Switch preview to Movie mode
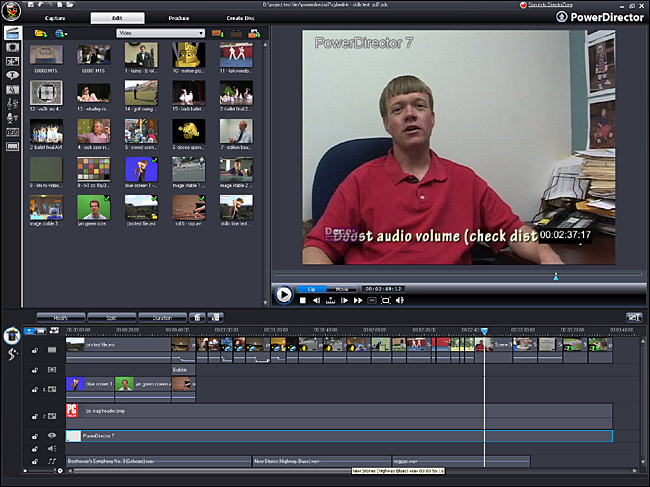The image size is (650, 487). [341, 289]
